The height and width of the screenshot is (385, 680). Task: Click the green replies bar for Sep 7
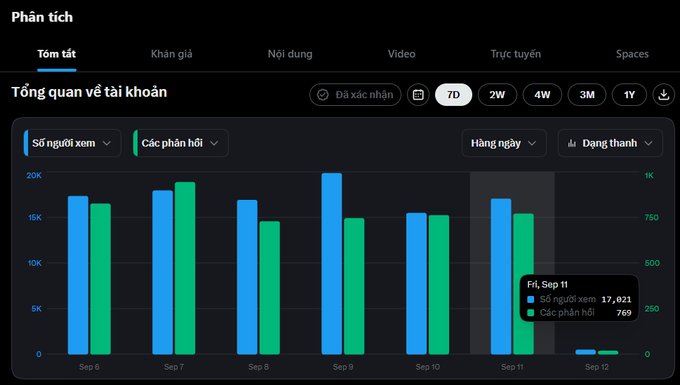pos(185,268)
